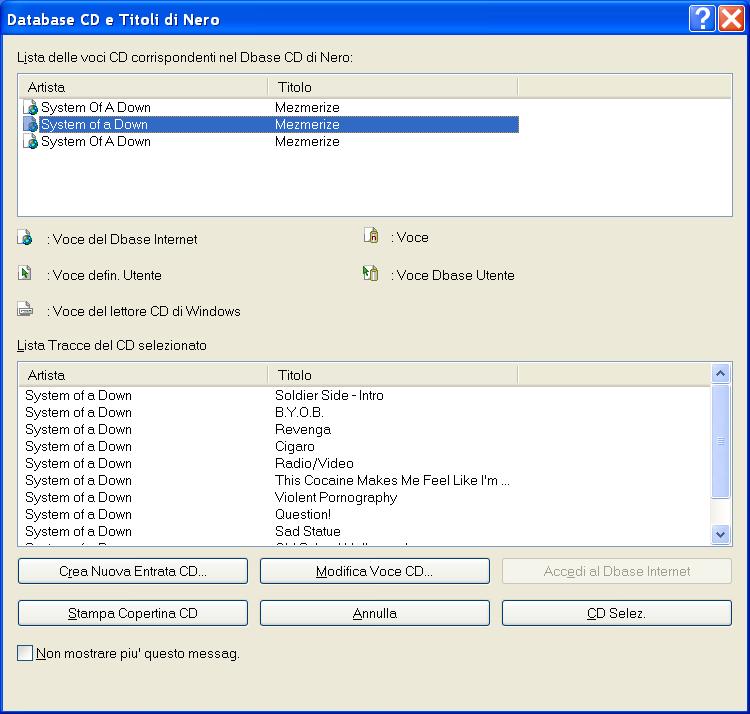This screenshot has width=750, height=714.
Task: Sort the CD entries by Artista column
Action: pos(143,87)
